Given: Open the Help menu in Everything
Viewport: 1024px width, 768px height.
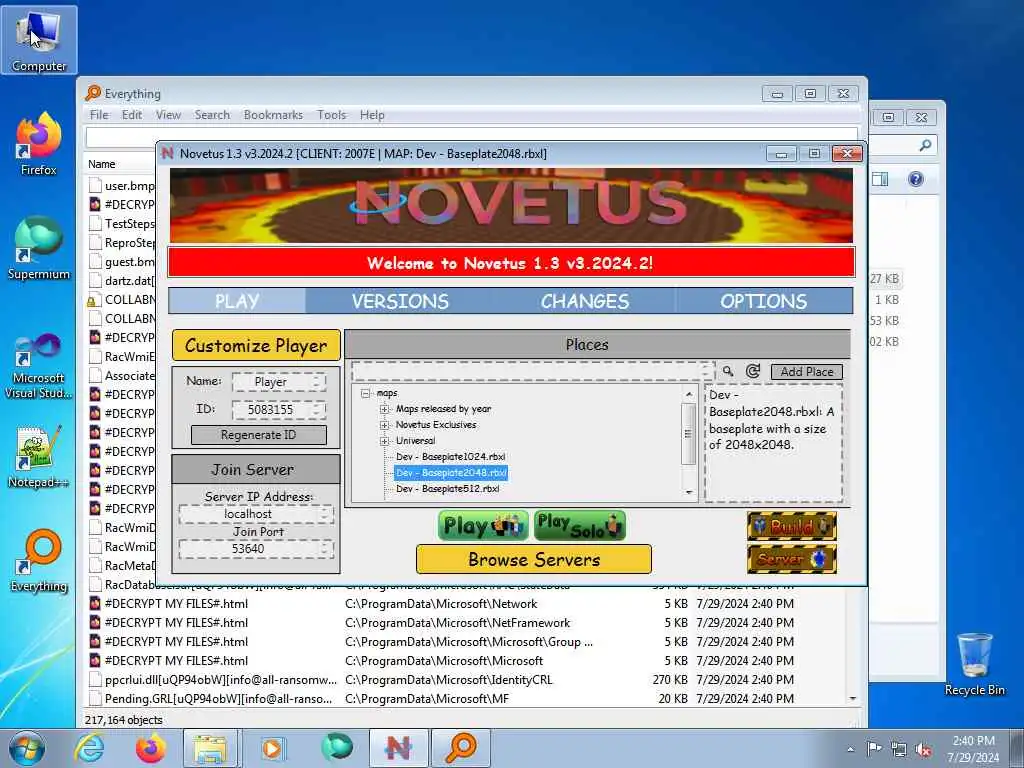Looking at the screenshot, I should coord(372,115).
